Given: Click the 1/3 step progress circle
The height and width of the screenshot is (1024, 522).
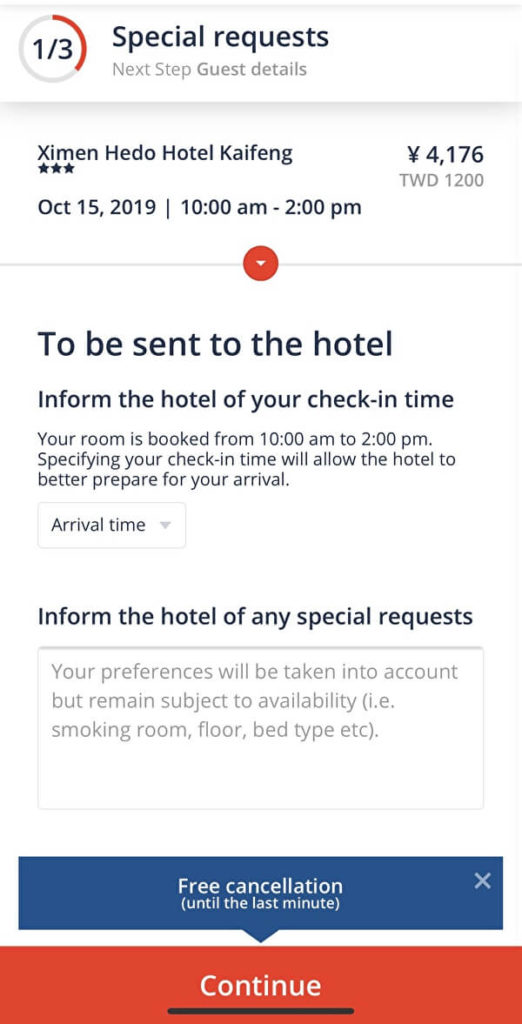Looking at the screenshot, I should pyautogui.click(x=52, y=49).
